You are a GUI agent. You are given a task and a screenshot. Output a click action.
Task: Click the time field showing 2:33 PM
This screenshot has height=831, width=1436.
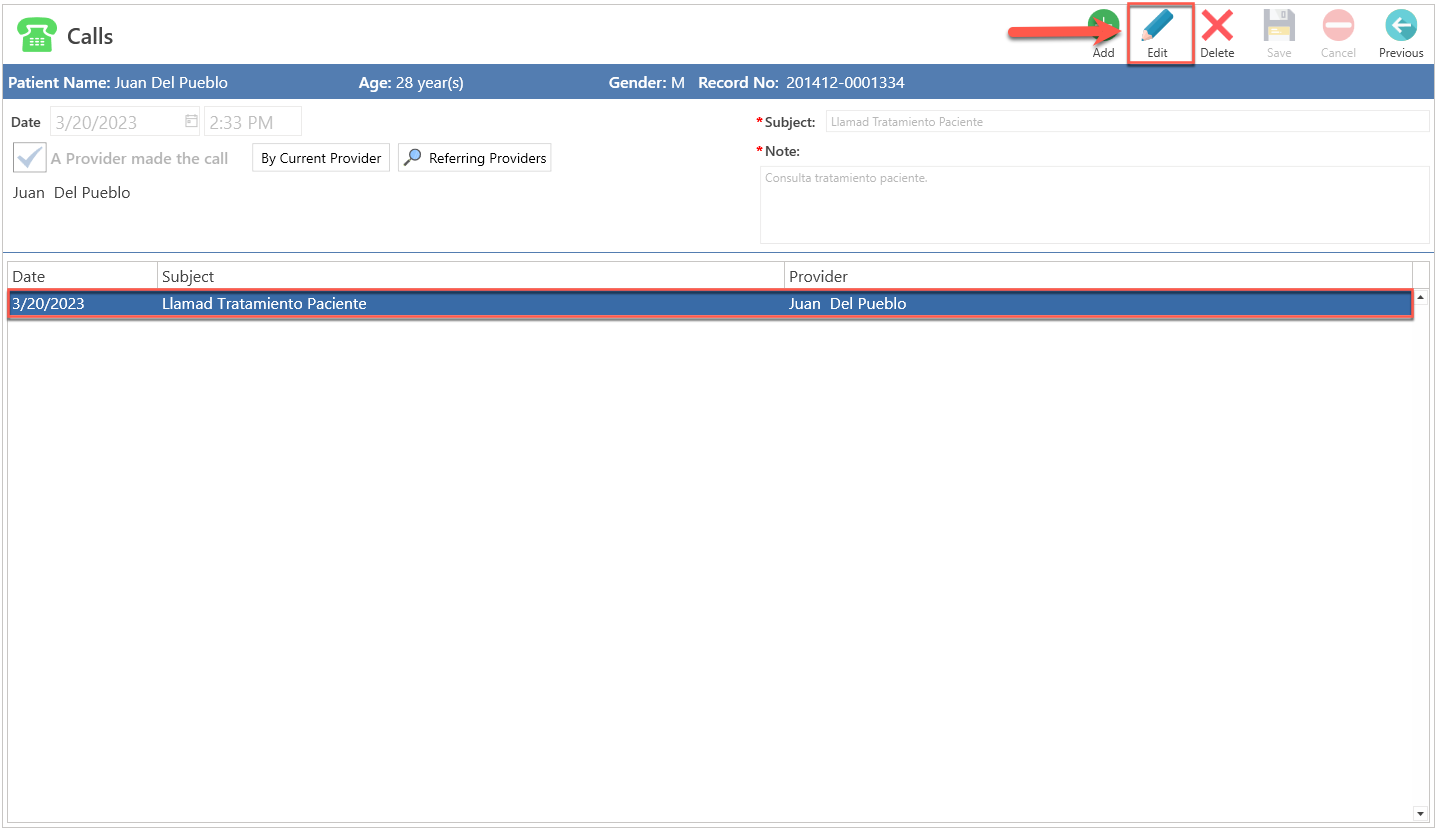pos(253,122)
